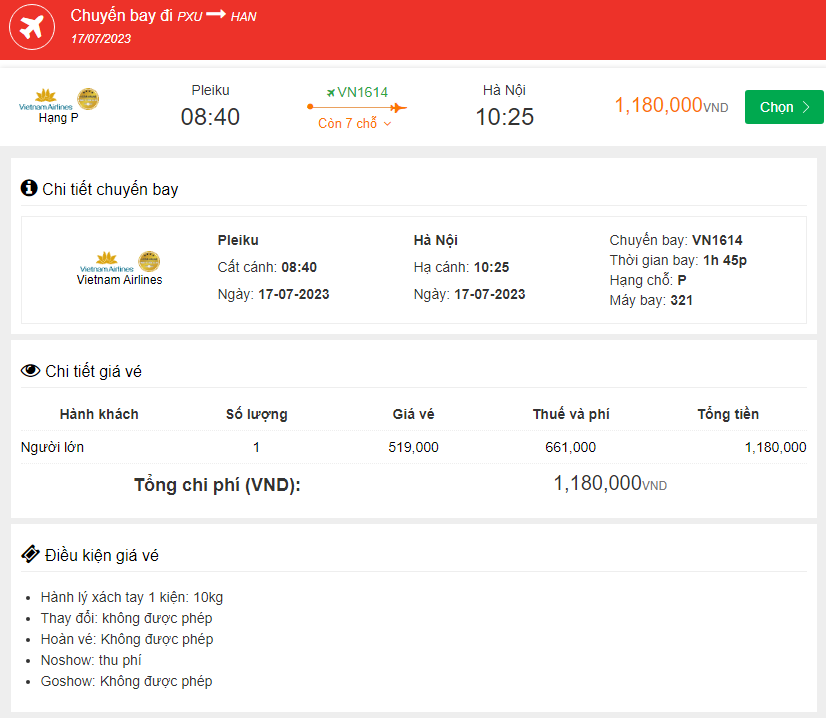Click the Vietnam Airlines logo near Hạng P

click(44, 98)
